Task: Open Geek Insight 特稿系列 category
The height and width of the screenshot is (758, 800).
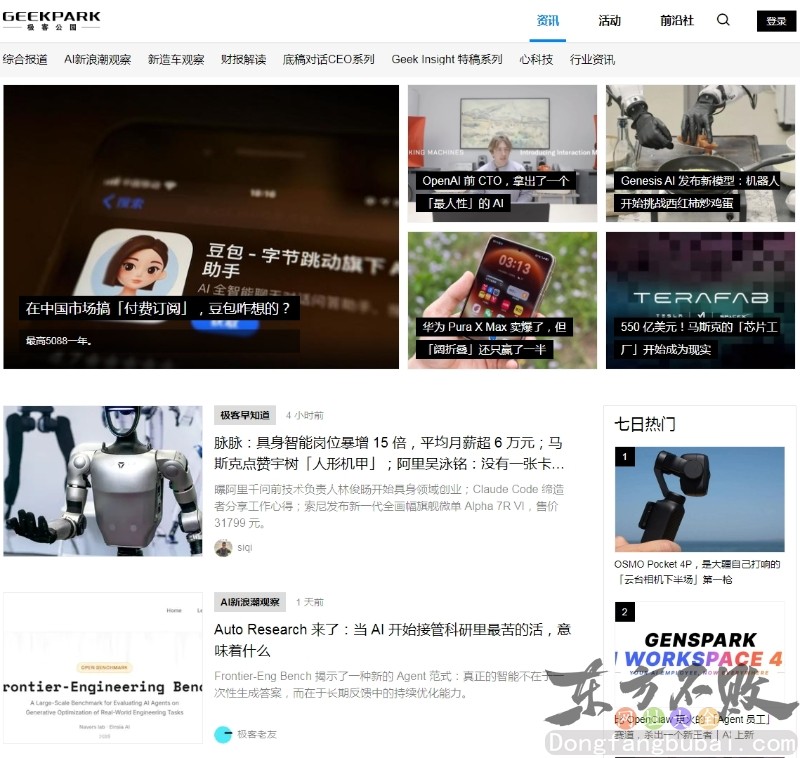Action: (447, 59)
